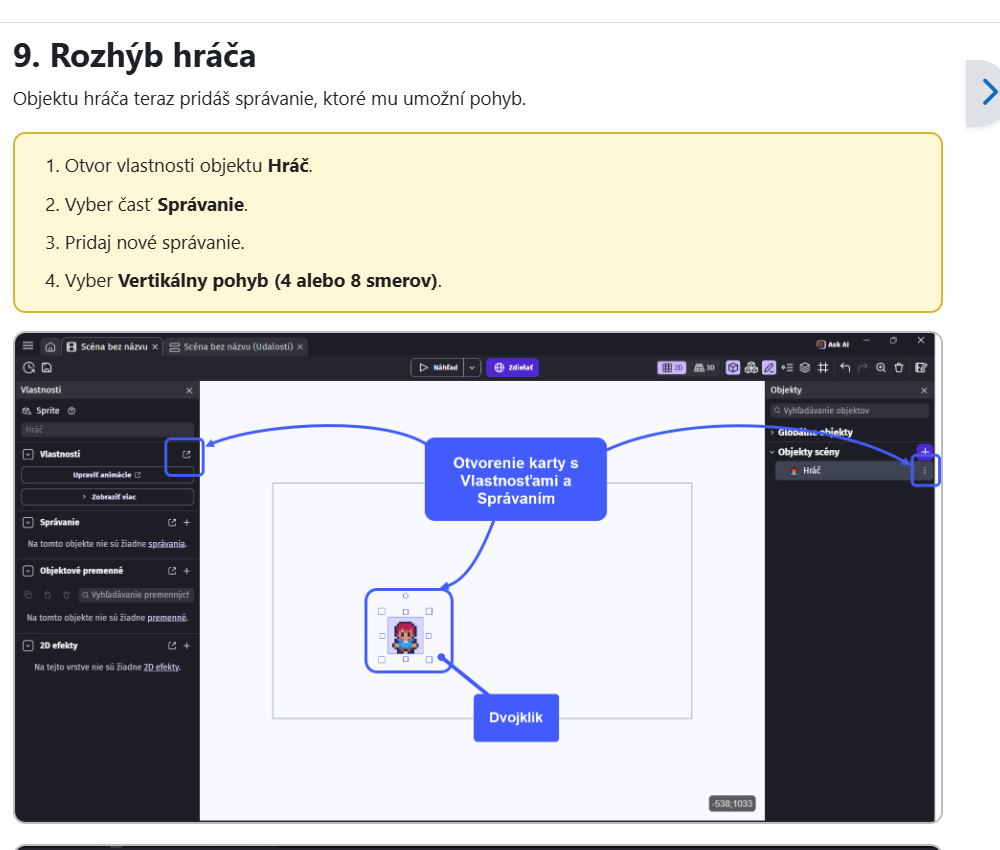Switch to the 3D editor view
Viewport: 1000px width, 850px height.
pyautogui.click(x=704, y=367)
